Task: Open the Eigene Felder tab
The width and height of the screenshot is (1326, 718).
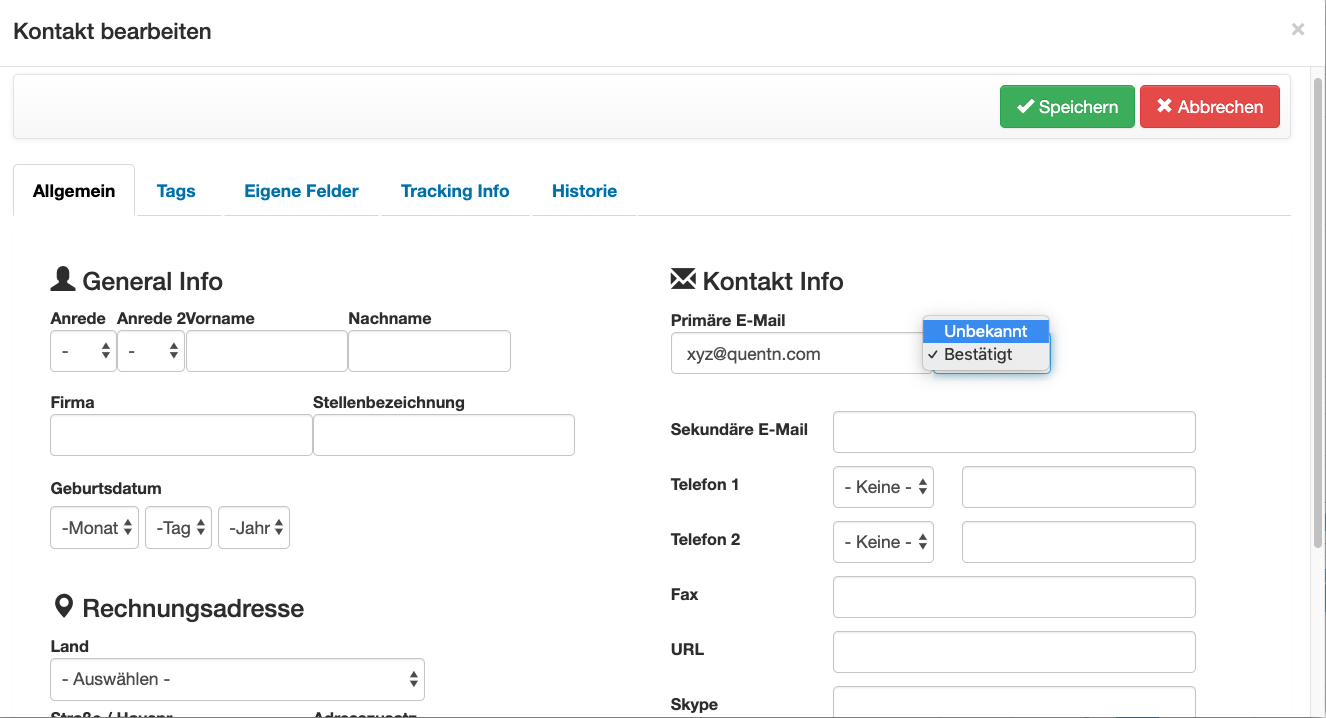Action: pyautogui.click(x=301, y=191)
